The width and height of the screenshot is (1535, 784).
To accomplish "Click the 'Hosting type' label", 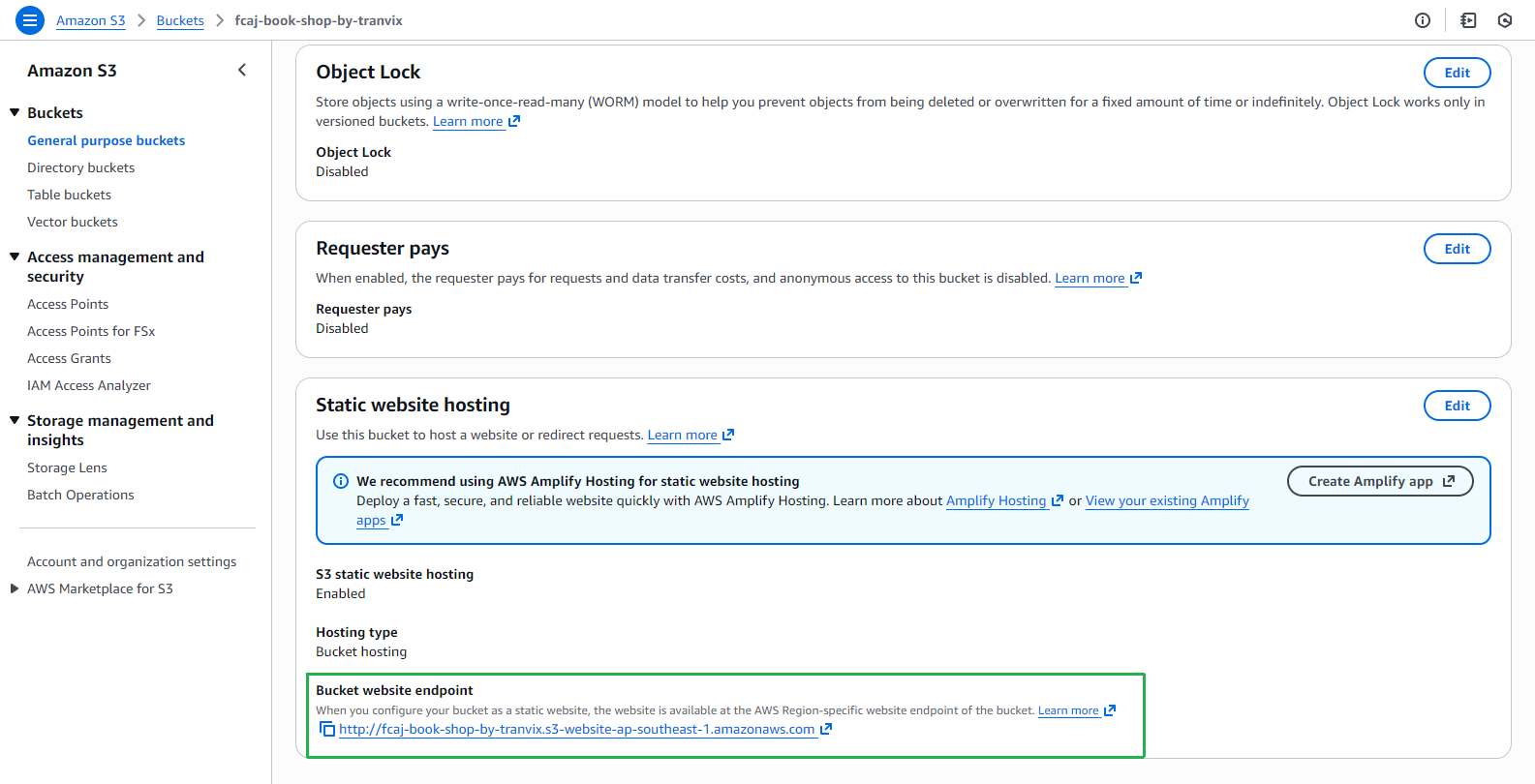I will click(356, 632).
